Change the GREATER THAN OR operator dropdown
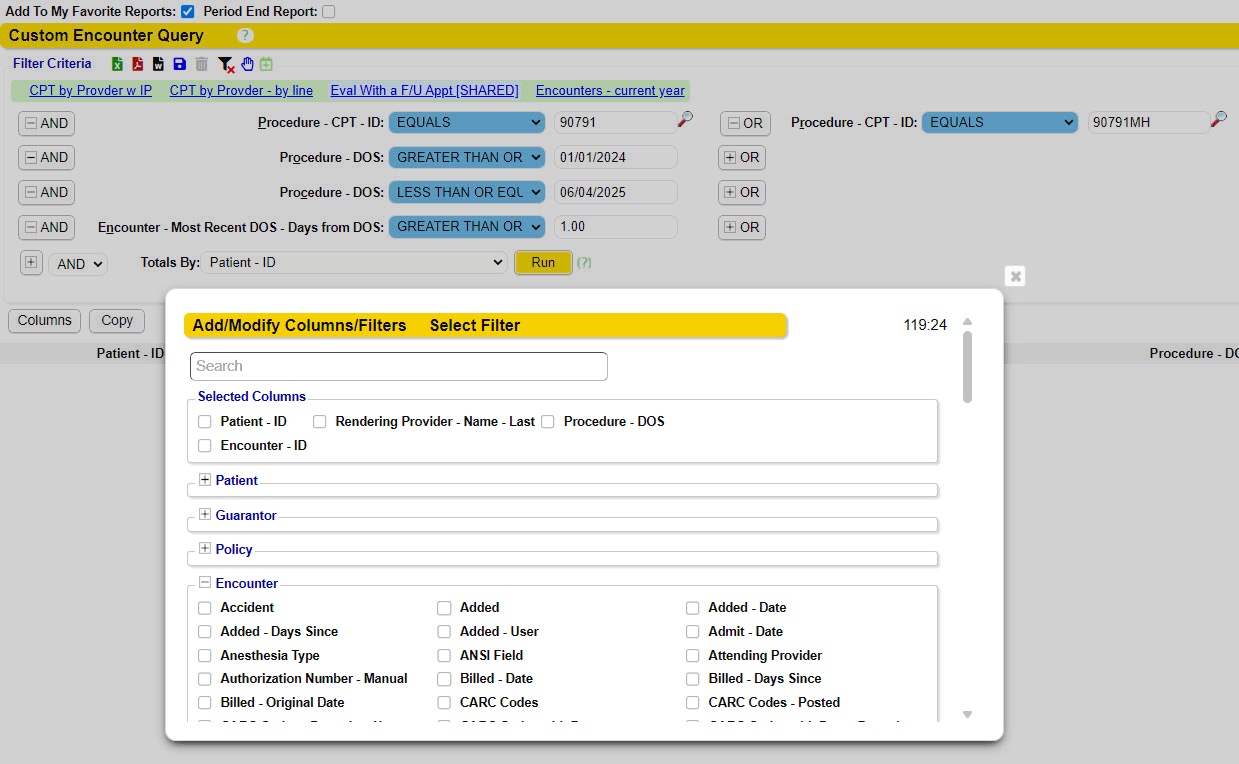The height and width of the screenshot is (764, 1239). [466, 157]
